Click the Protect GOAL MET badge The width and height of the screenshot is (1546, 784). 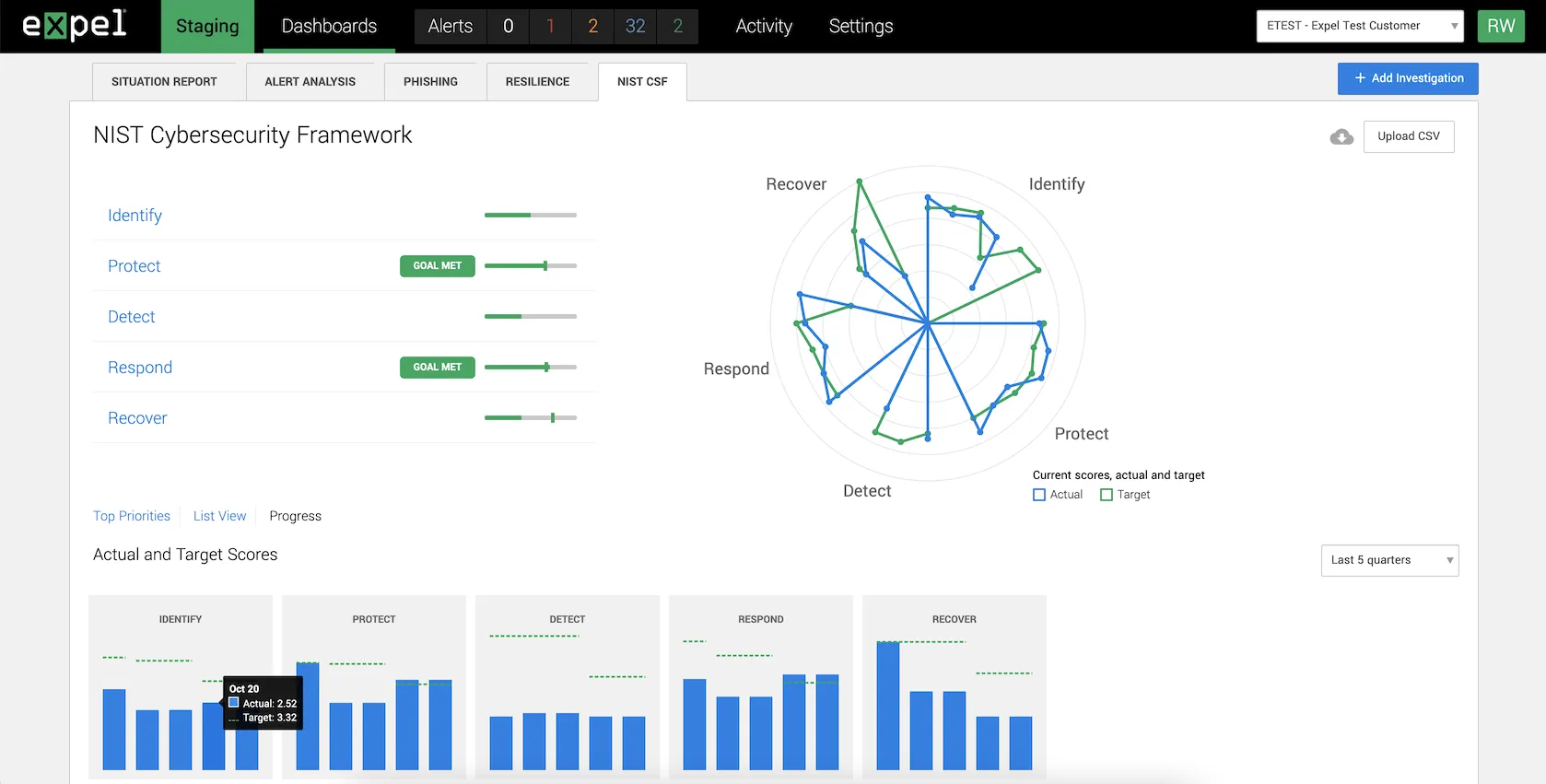coord(437,266)
